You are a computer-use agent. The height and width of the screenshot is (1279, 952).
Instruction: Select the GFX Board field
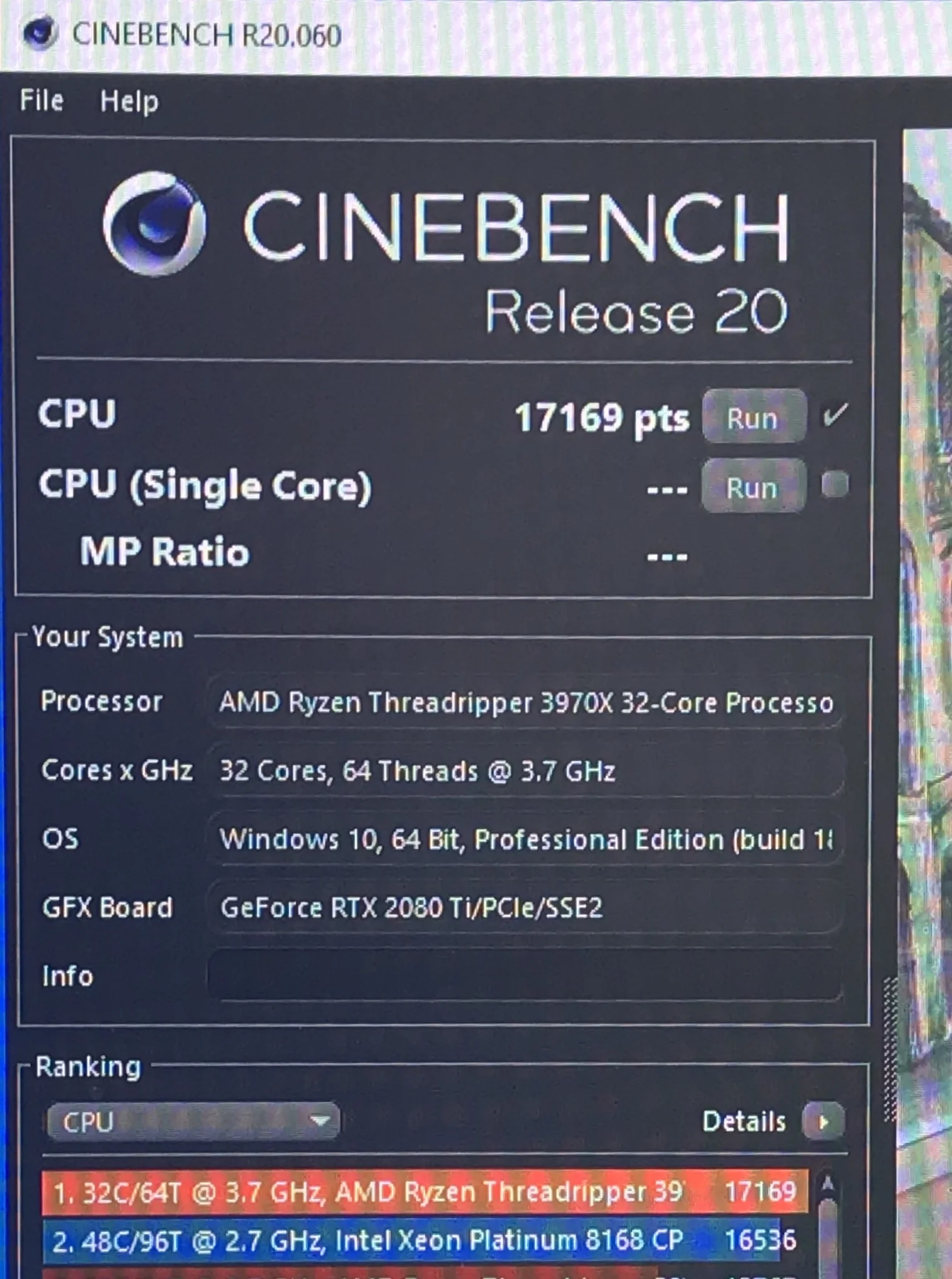[524, 907]
